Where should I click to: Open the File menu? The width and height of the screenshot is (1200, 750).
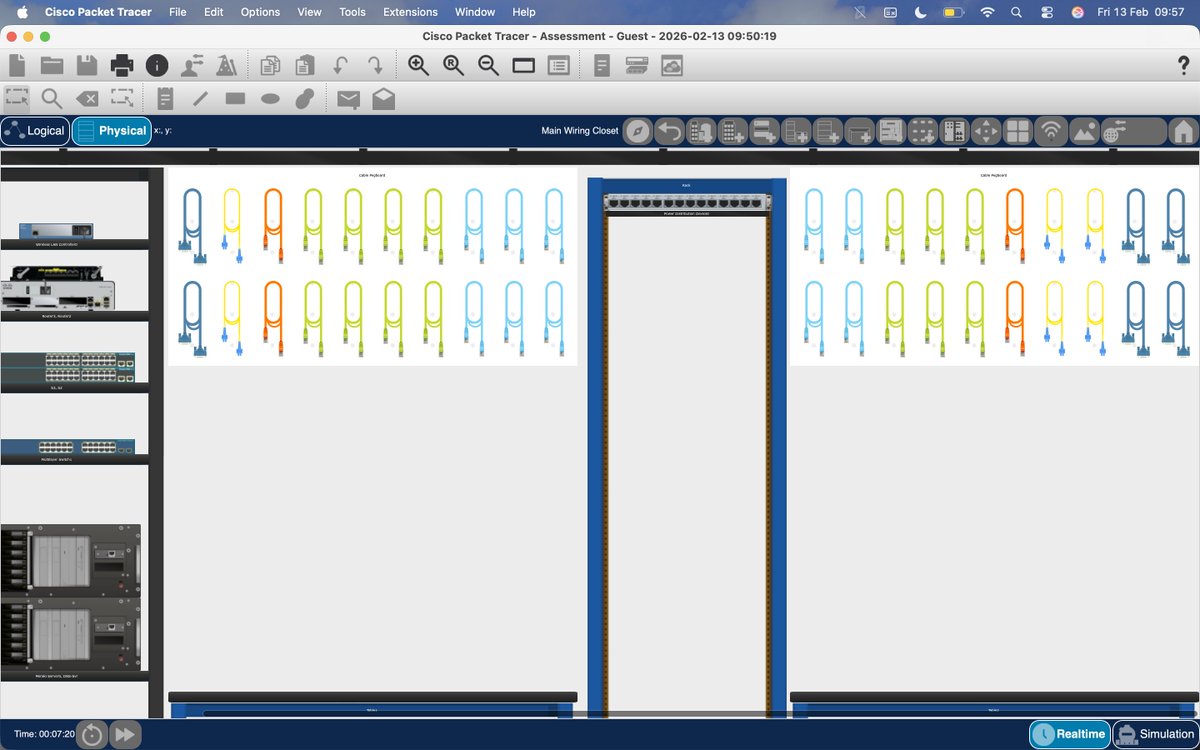177,12
